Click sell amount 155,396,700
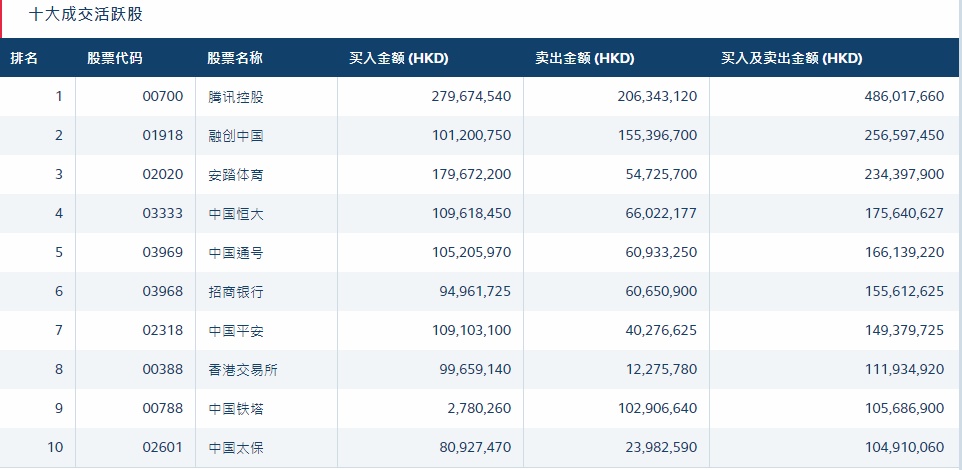The image size is (962, 470). (657, 136)
